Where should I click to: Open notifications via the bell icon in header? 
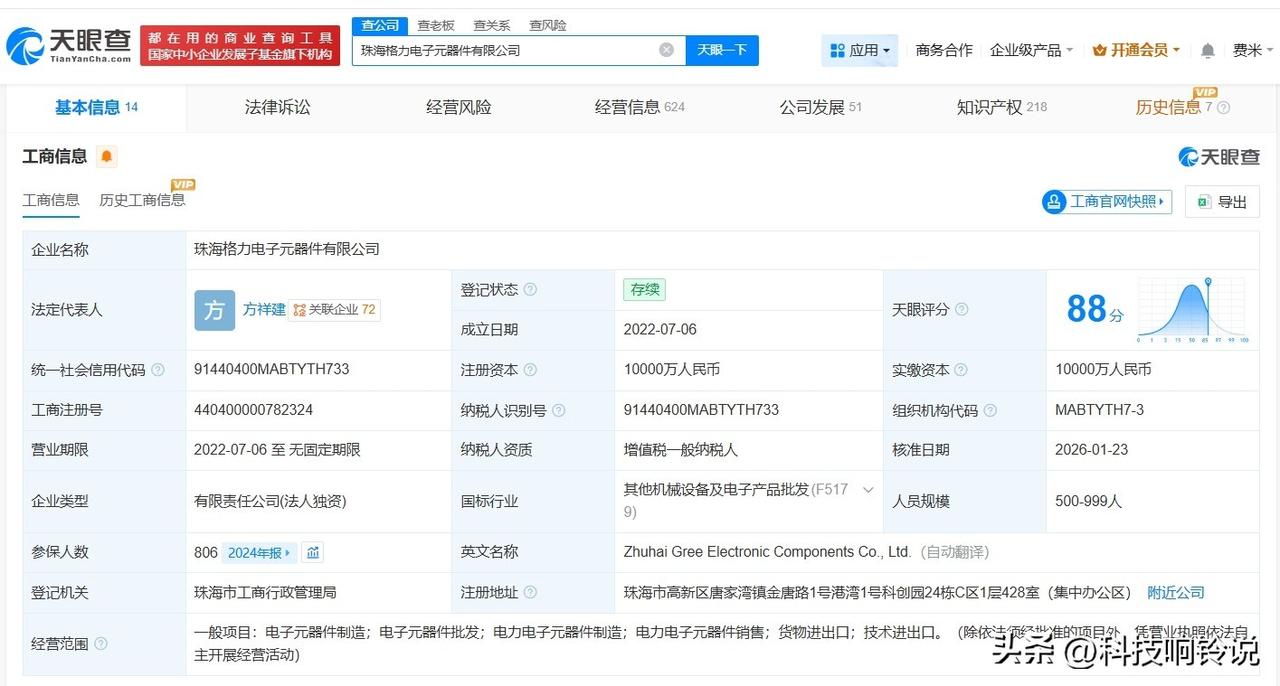coord(1208,50)
